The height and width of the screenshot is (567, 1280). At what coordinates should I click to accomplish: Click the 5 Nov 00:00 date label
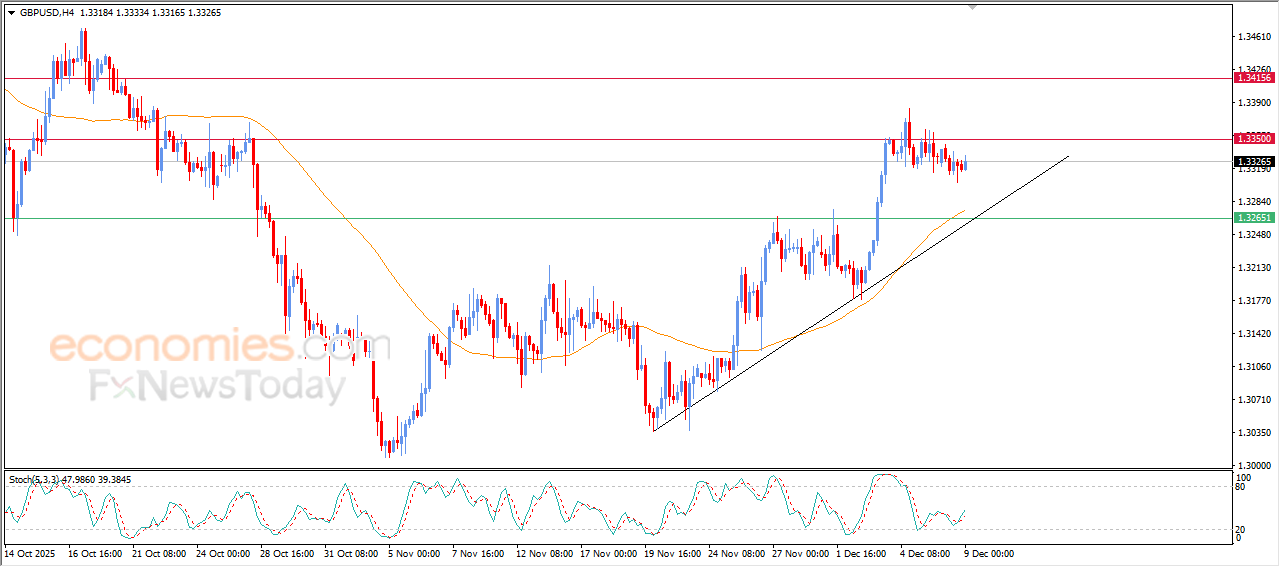tap(413, 552)
